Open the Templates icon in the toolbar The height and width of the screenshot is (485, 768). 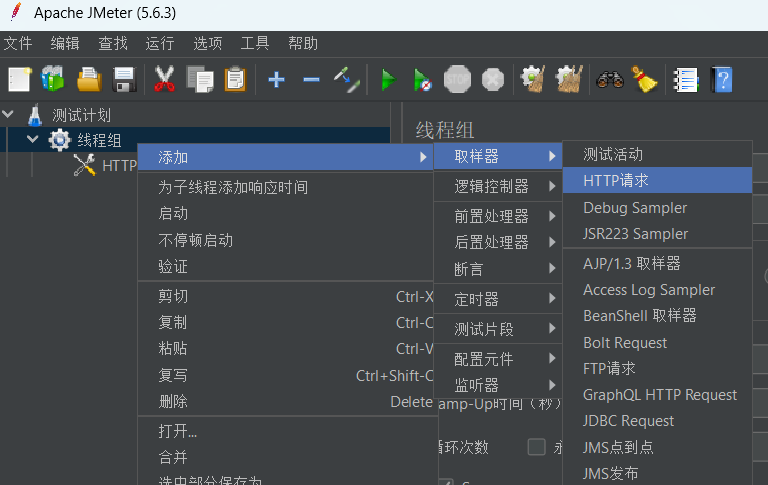coord(53,79)
